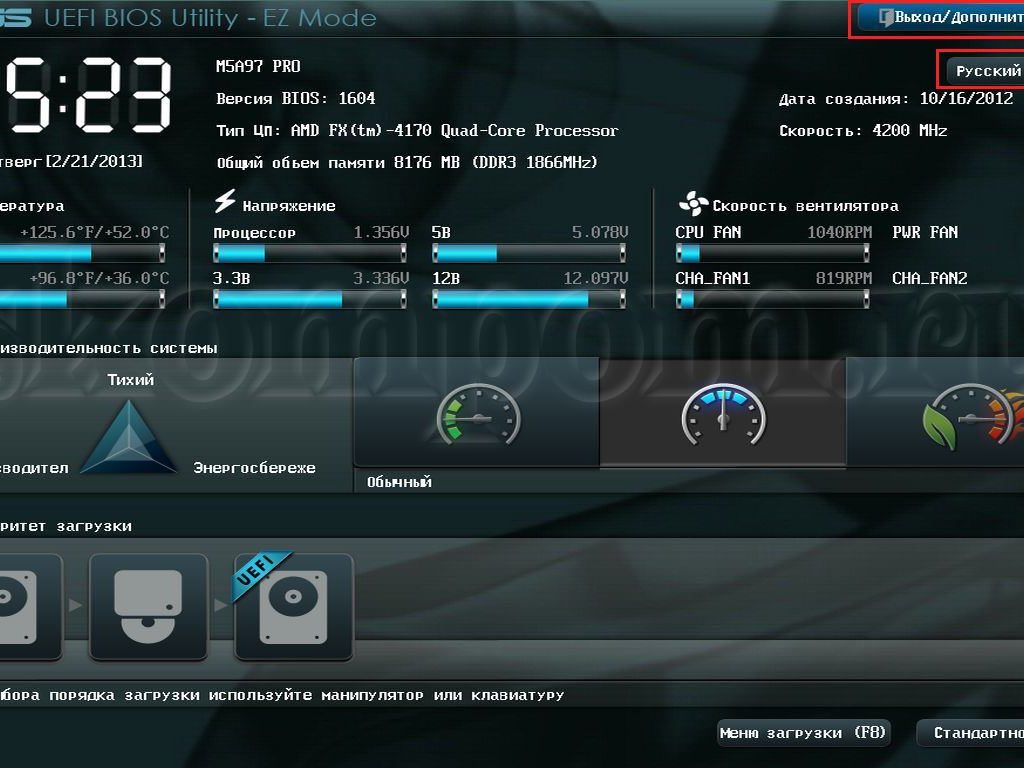The width and height of the screenshot is (1024, 768).
Task: Select Тихий quiet mode label
Action: pyautogui.click(x=130, y=380)
